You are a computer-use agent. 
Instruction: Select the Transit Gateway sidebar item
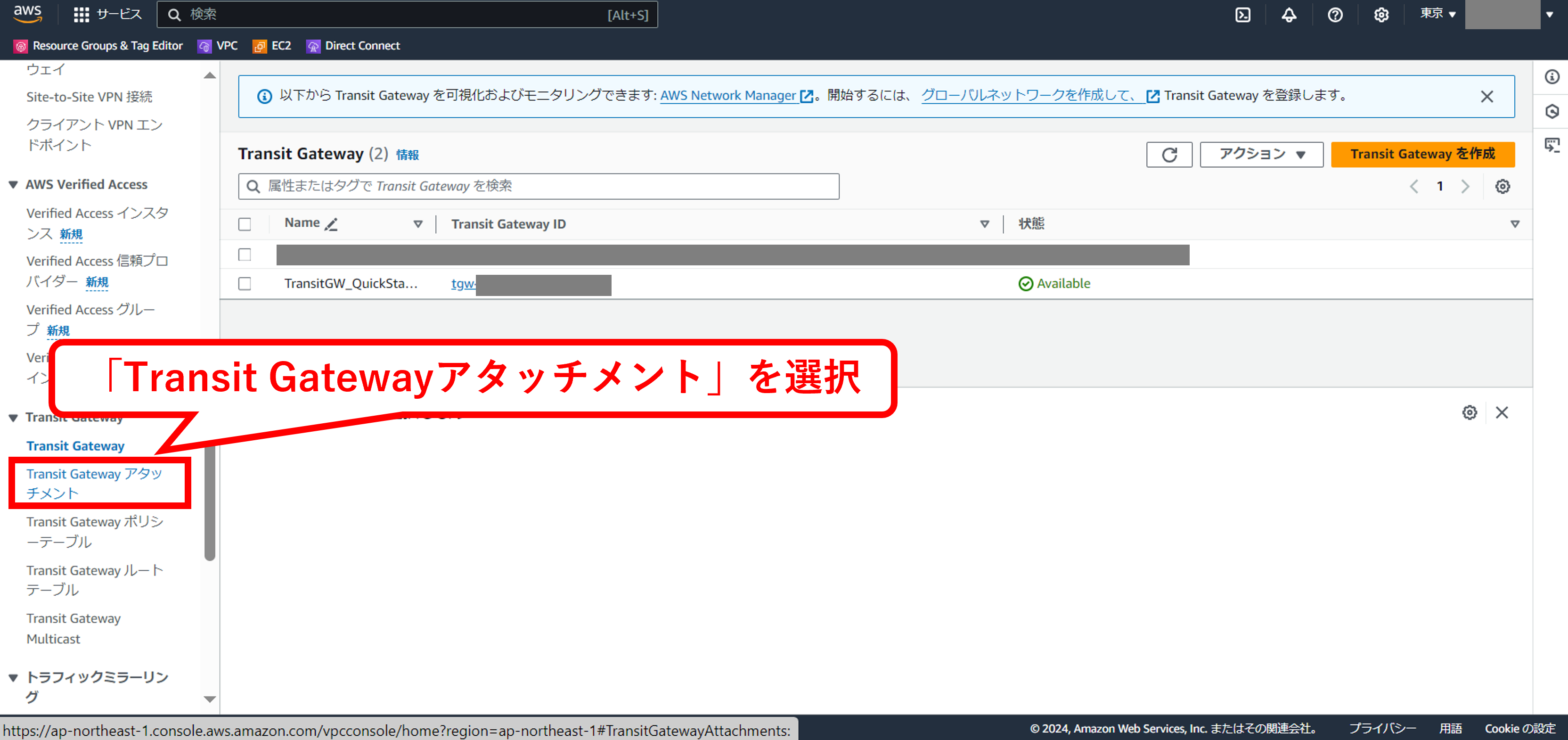pos(75,446)
